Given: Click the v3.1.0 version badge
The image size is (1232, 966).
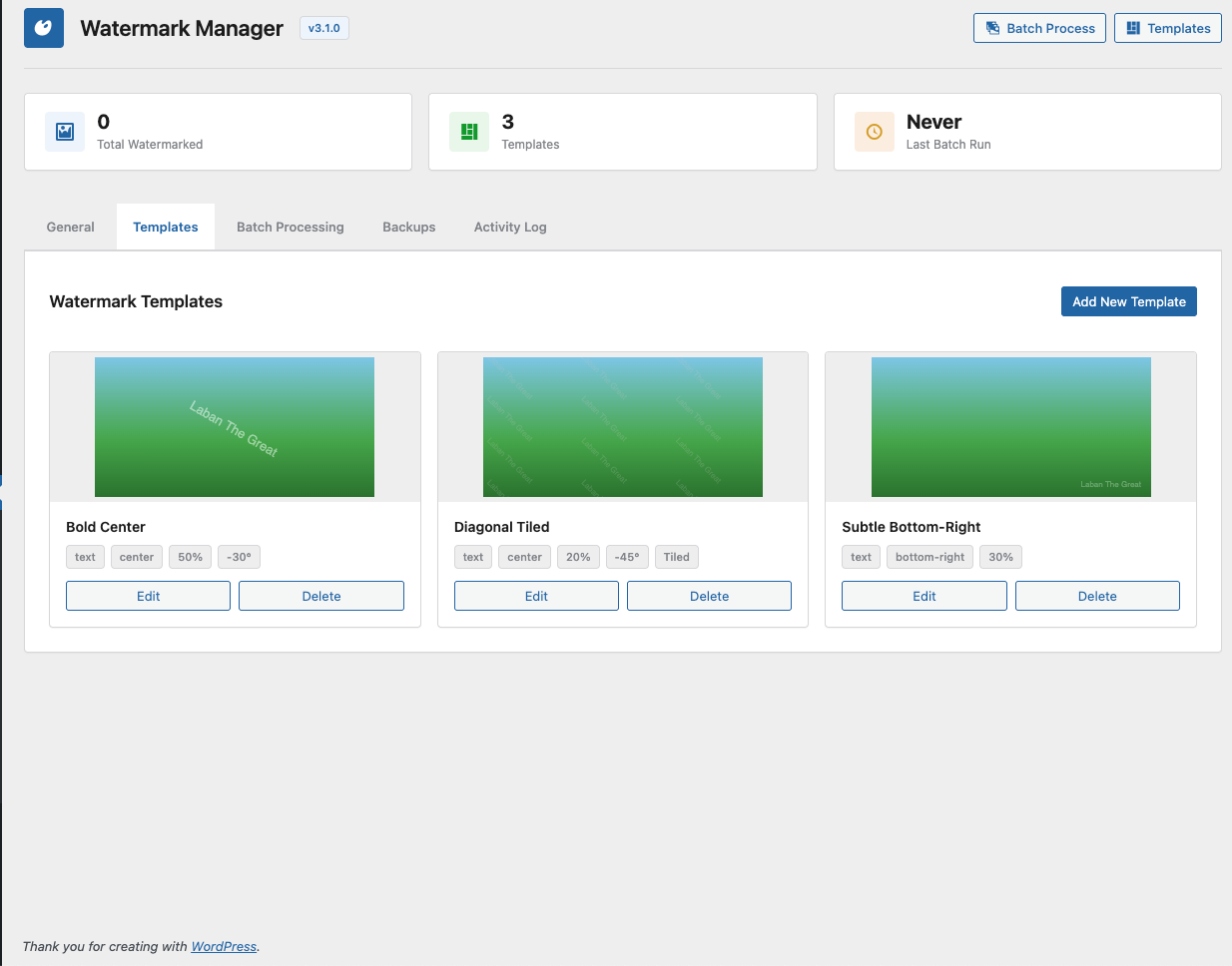Looking at the screenshot, I should (x=323, y=28).
